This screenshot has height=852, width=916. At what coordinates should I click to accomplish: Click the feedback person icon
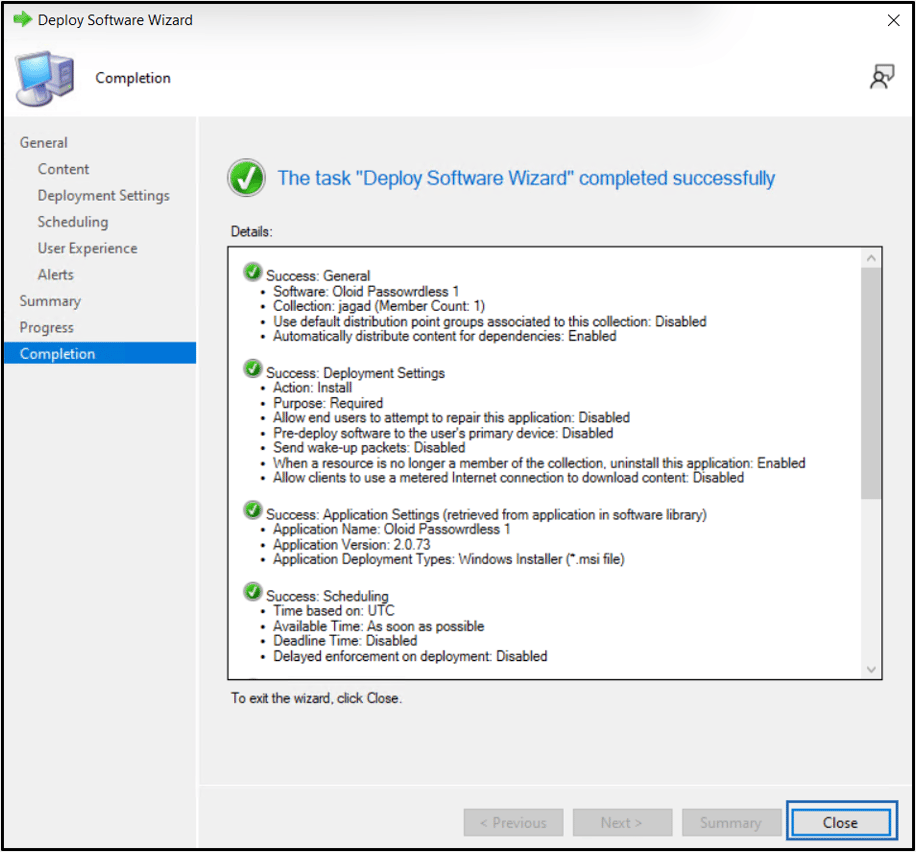(882, 77)
